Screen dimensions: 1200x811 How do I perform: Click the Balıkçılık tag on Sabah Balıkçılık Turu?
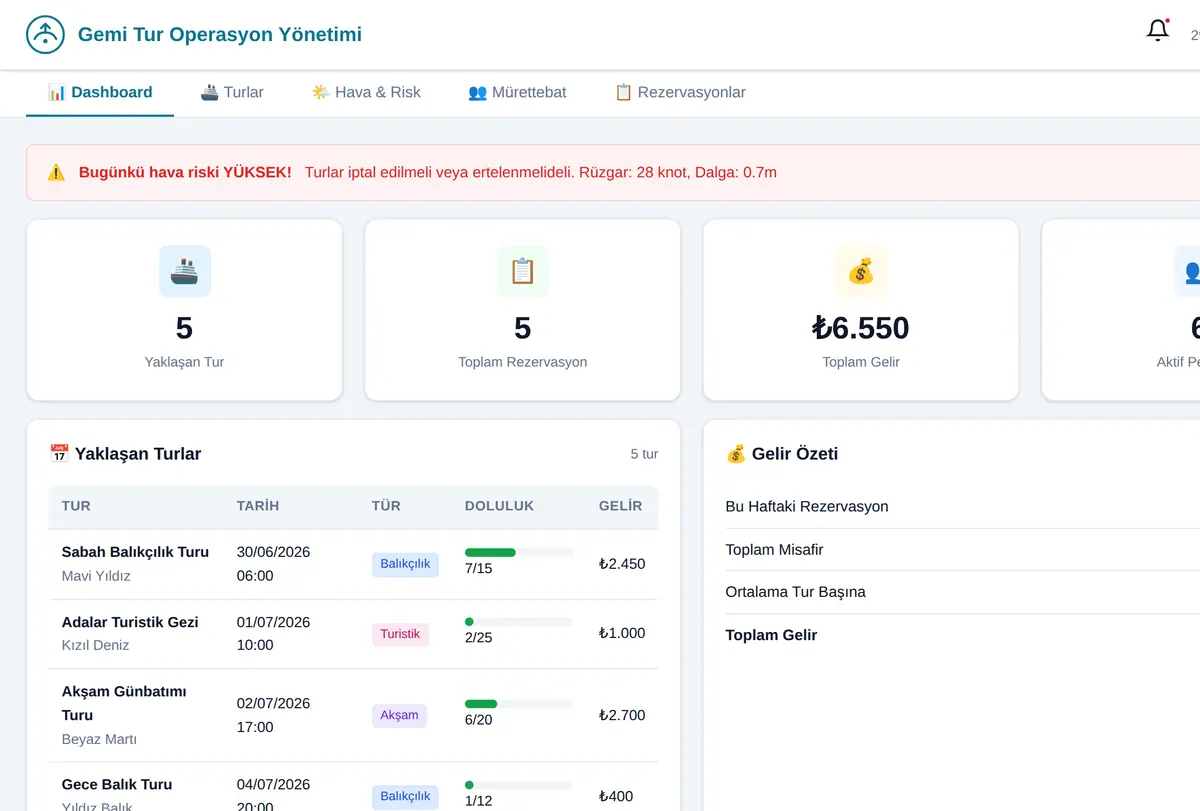[x=405, y=564]
